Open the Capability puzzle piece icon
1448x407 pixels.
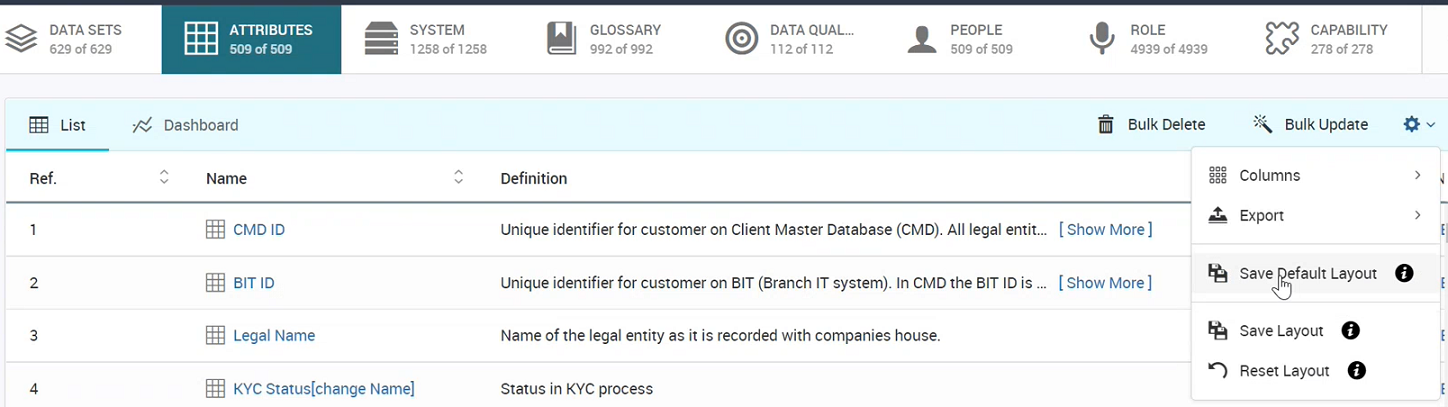coord(1282,39)
